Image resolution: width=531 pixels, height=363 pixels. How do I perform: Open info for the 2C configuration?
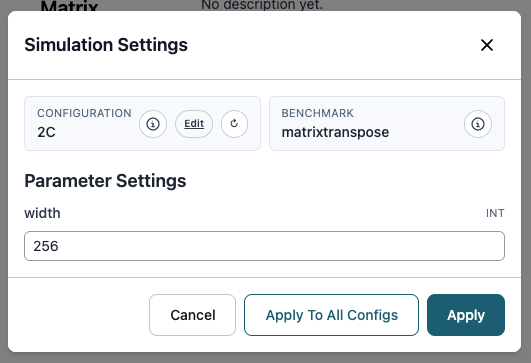tap(153, 124)
